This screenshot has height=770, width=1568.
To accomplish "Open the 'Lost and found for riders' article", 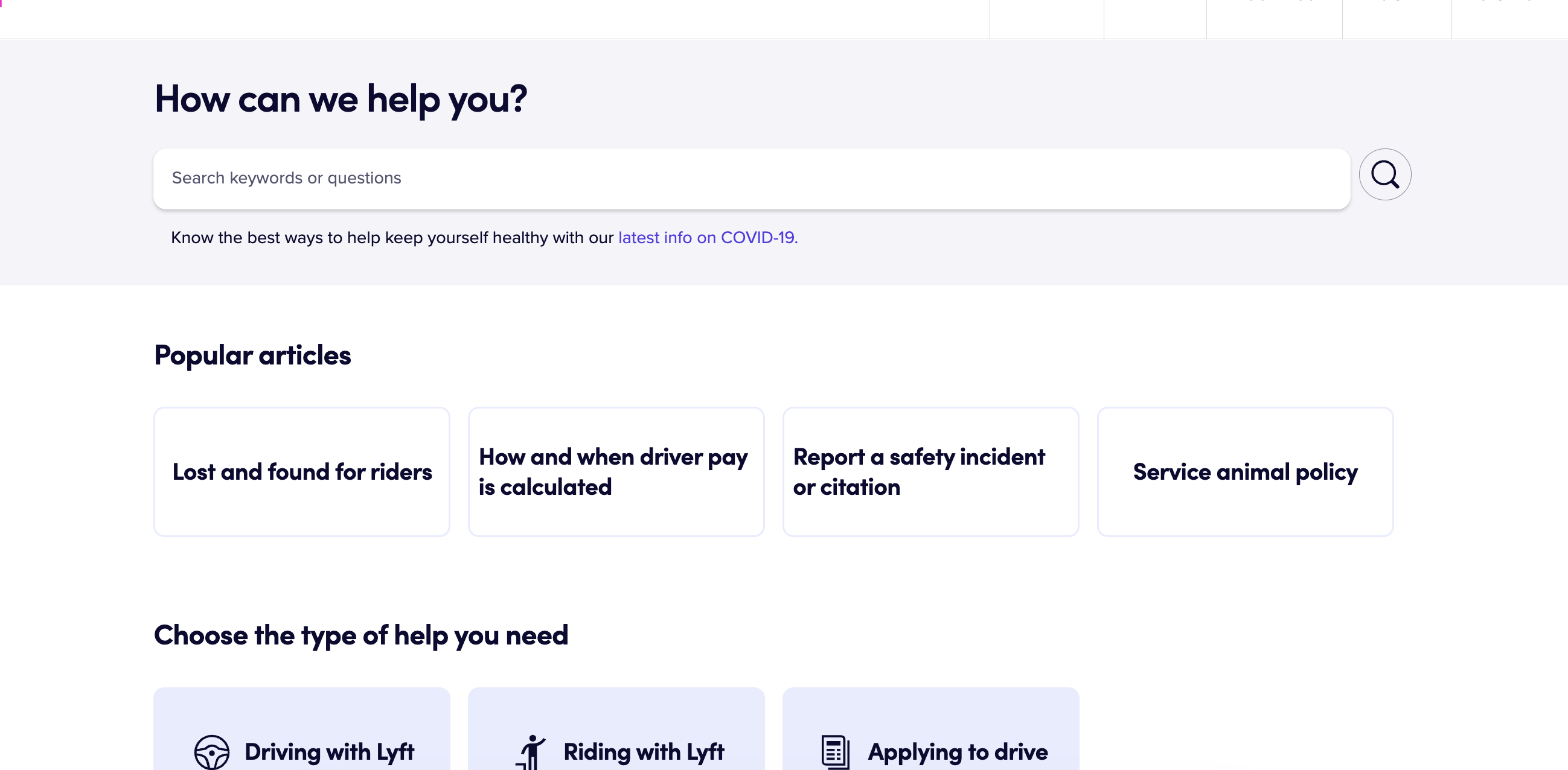I will click(302, 472).
